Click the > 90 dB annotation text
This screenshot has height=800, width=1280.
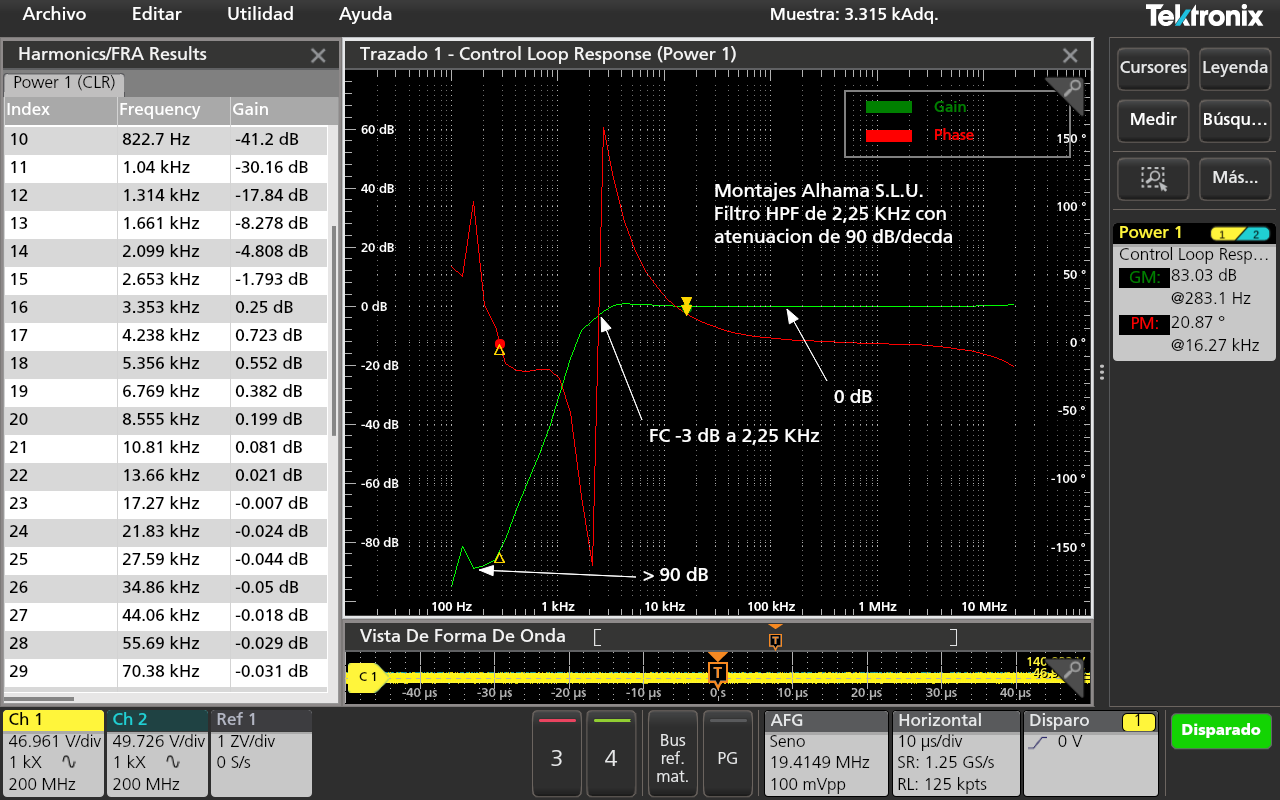(675, 576)
